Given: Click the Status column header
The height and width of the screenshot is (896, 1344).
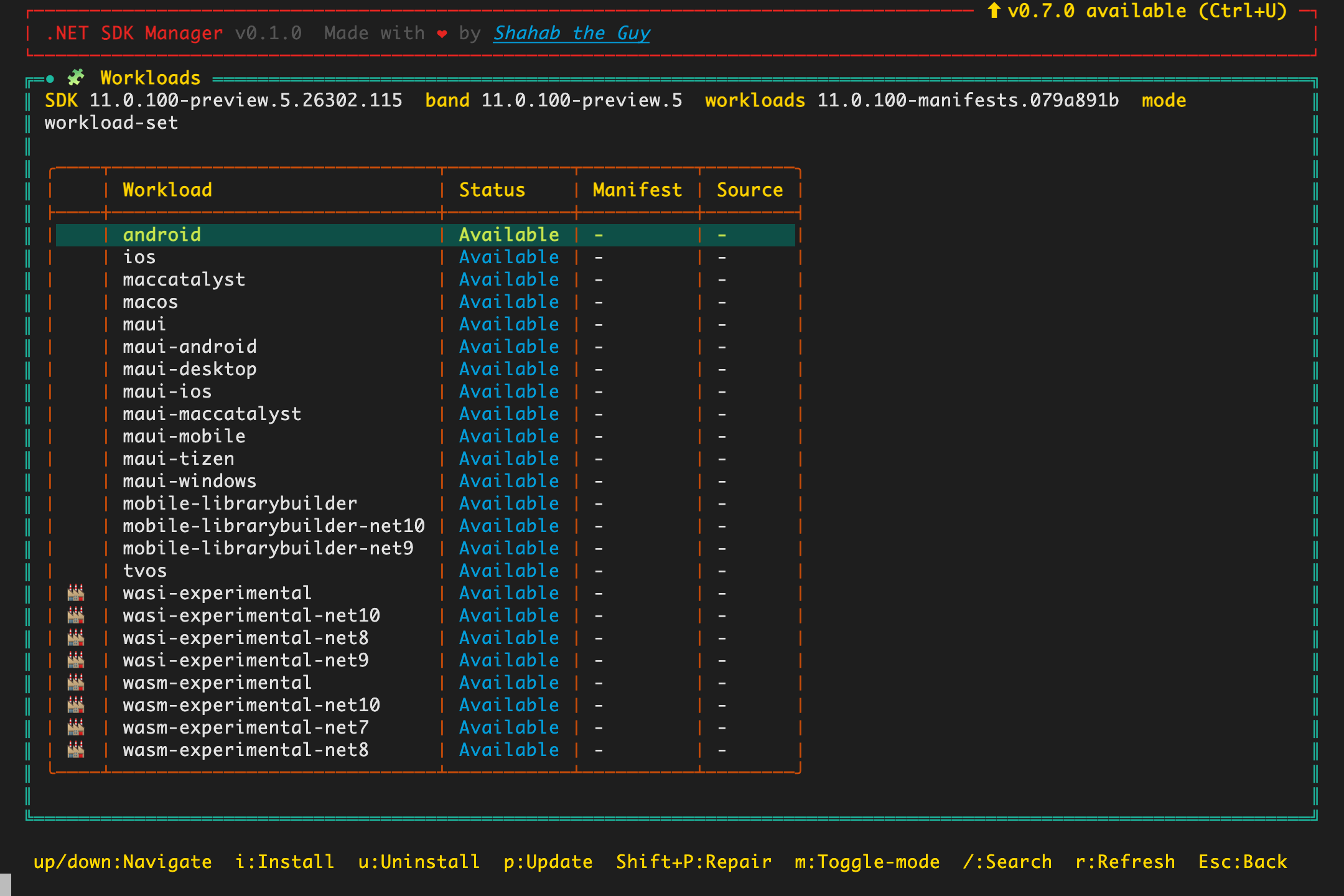Looking at the screenshot, I should [x=492, y=190].
